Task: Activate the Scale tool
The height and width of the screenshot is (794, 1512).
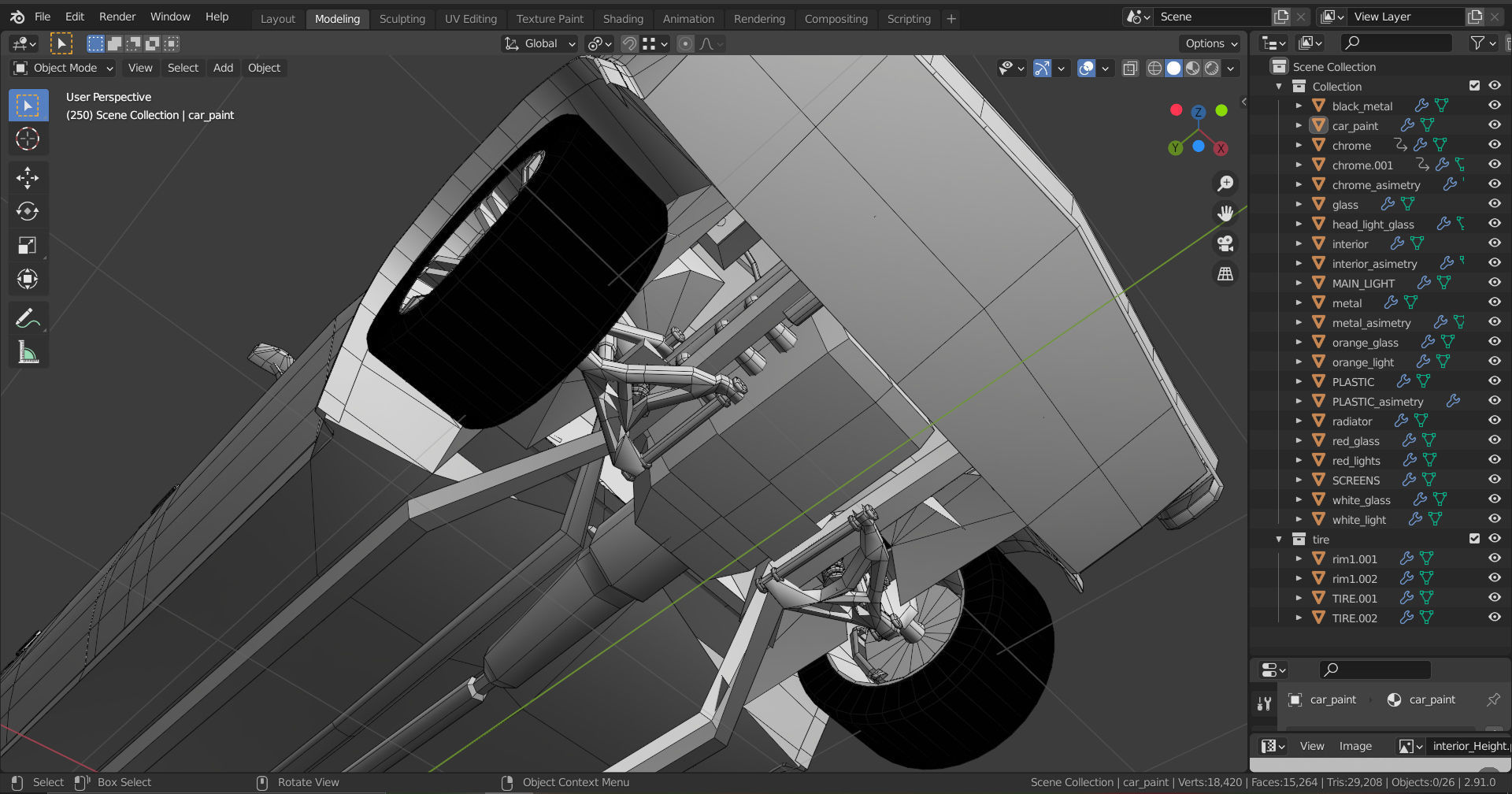Action: (28, 246)
